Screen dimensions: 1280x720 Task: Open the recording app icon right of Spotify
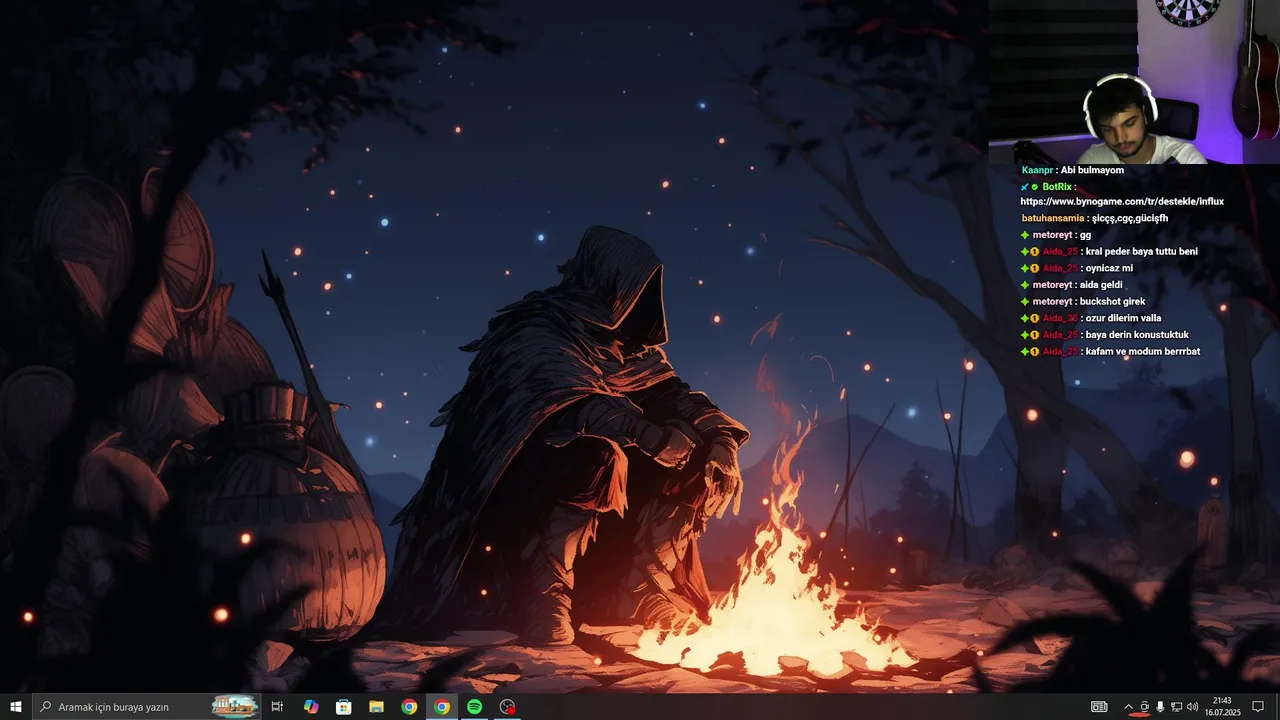[508, 707]
